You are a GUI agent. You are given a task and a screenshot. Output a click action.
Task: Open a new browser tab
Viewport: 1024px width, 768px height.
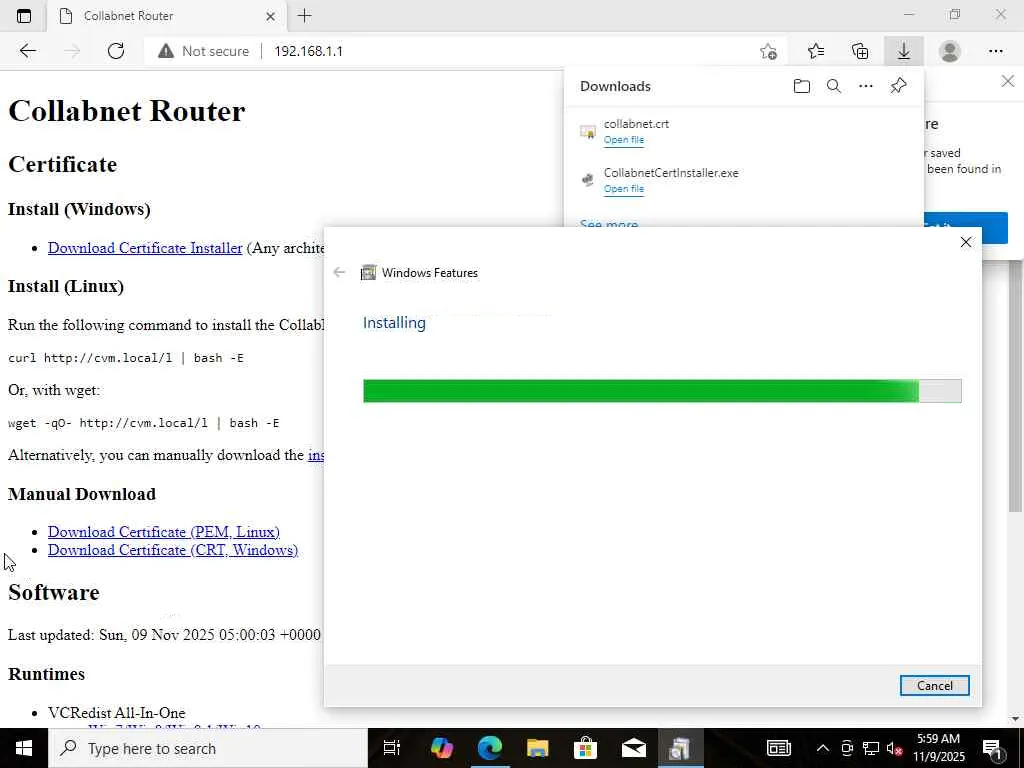coord(304,16)
